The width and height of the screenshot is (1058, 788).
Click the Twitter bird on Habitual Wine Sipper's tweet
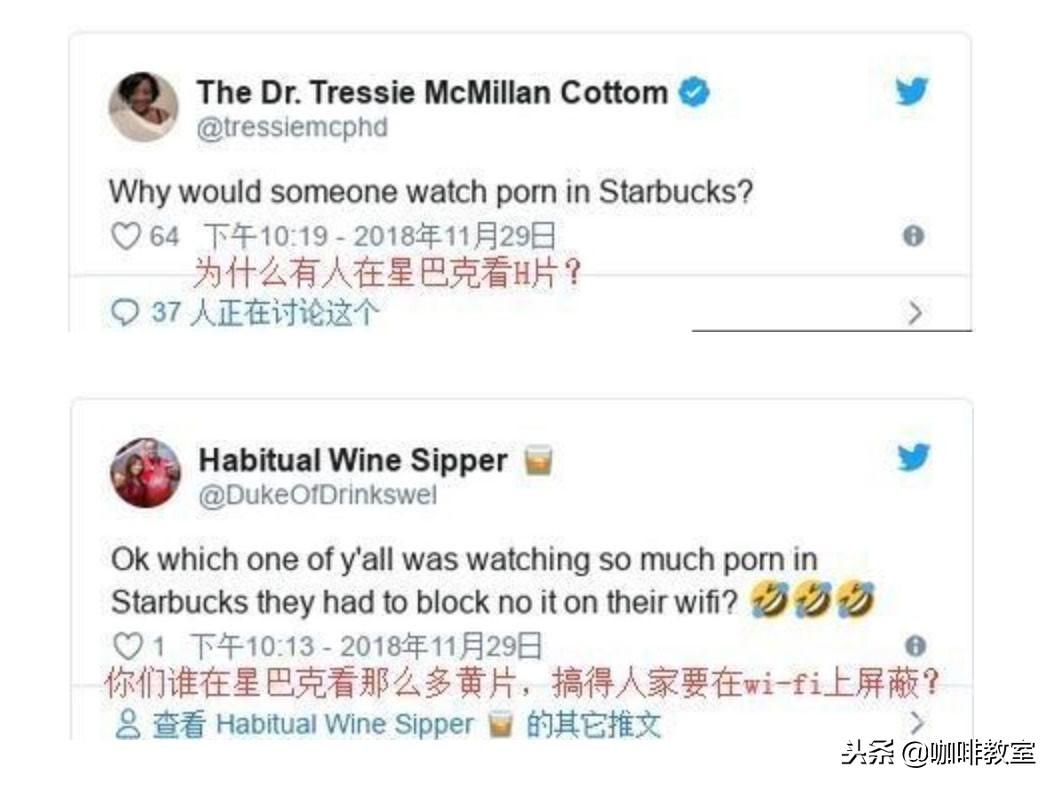(x=914, y=457)
